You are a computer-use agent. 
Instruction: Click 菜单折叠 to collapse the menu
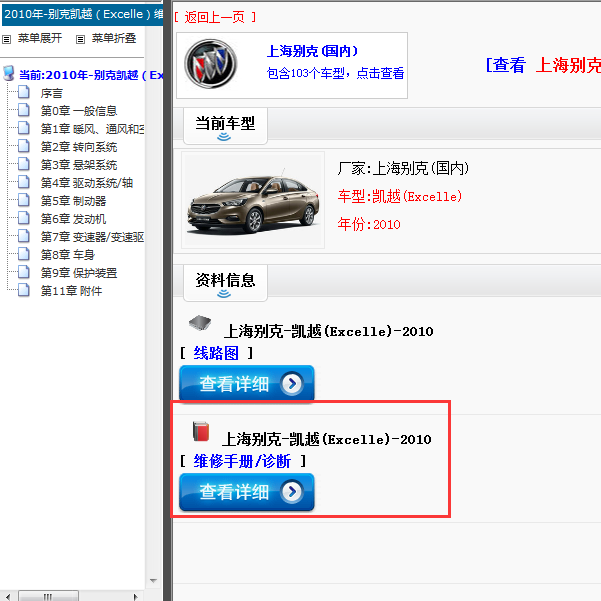(114, 38)
